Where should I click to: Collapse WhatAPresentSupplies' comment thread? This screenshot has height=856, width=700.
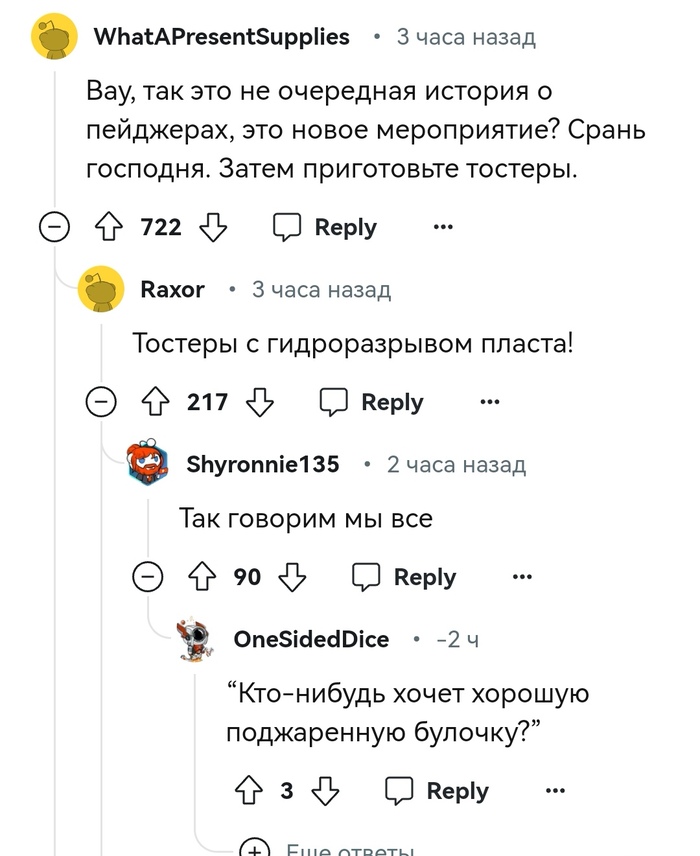coord(53,228)
